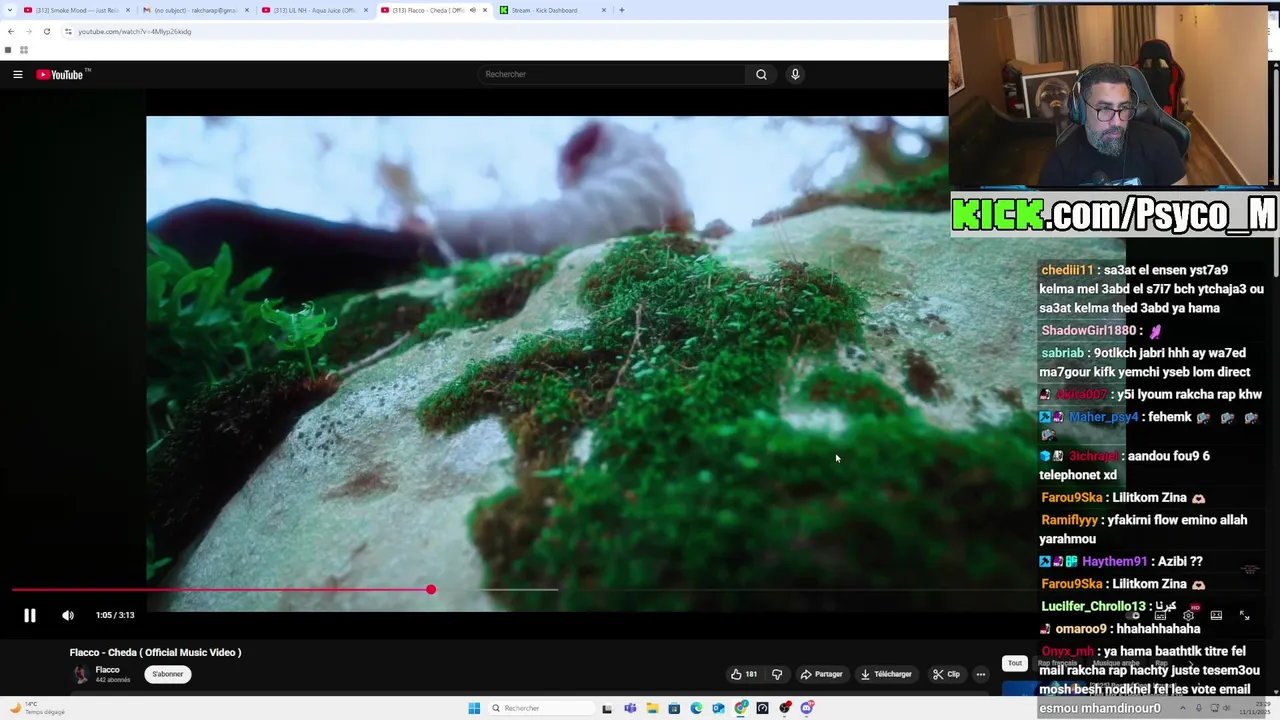This screenshot has width=1280, height=720.
Task: Open the weather widget on the taskbar
Action: click(x=36, y=709)
